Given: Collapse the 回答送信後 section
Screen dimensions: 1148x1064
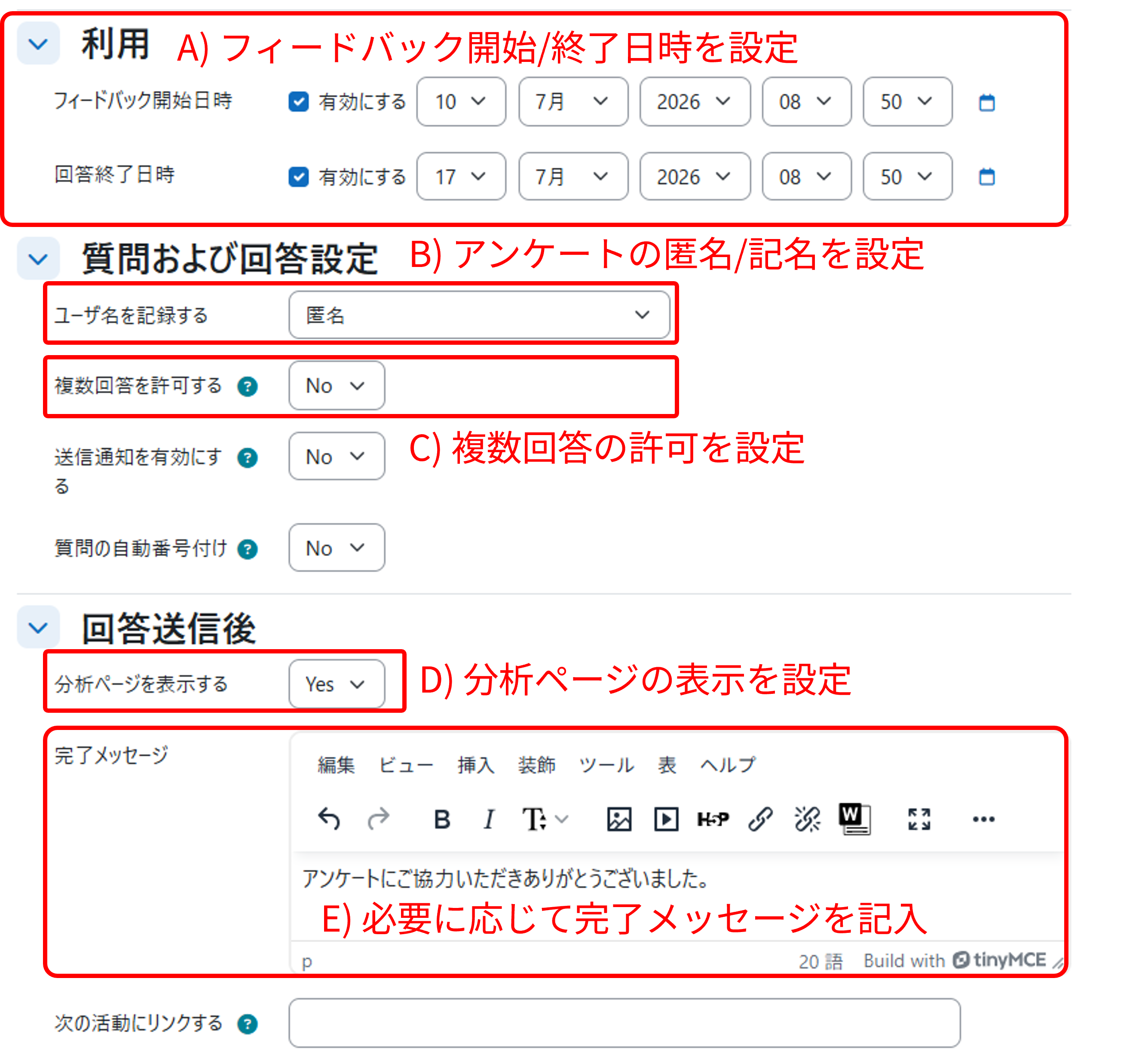Looking at the screenshot, I should [38, 627].
